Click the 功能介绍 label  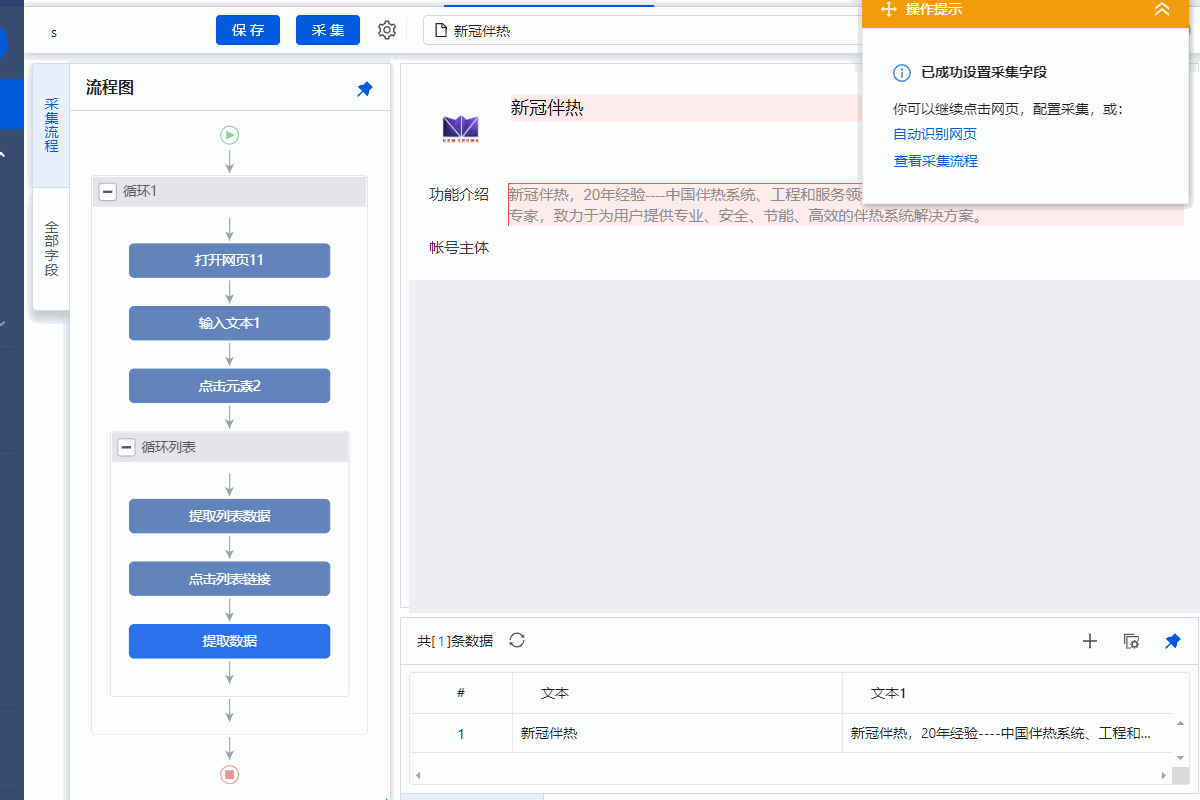(459, 195)
